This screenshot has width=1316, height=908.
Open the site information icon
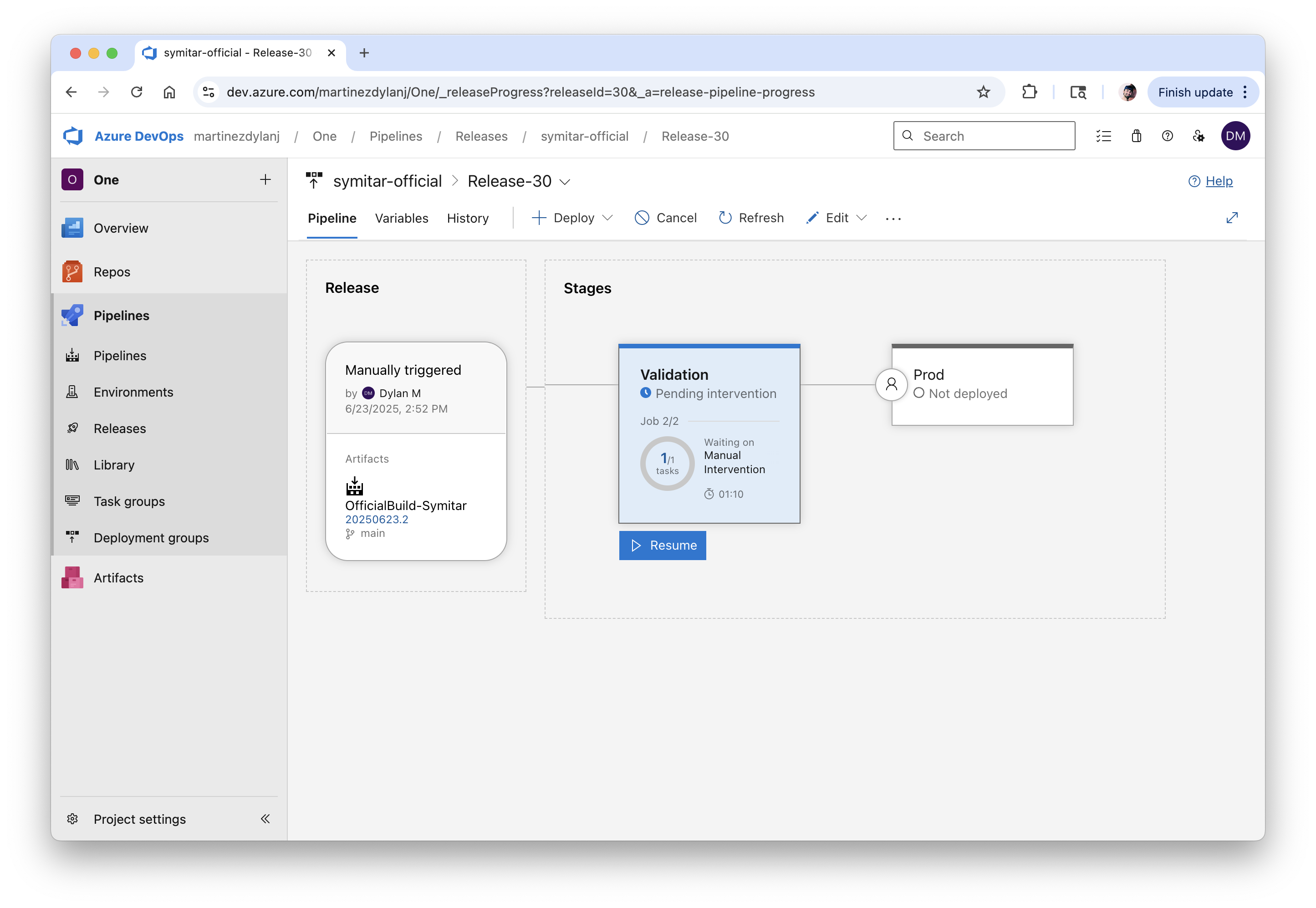[209, 92]
